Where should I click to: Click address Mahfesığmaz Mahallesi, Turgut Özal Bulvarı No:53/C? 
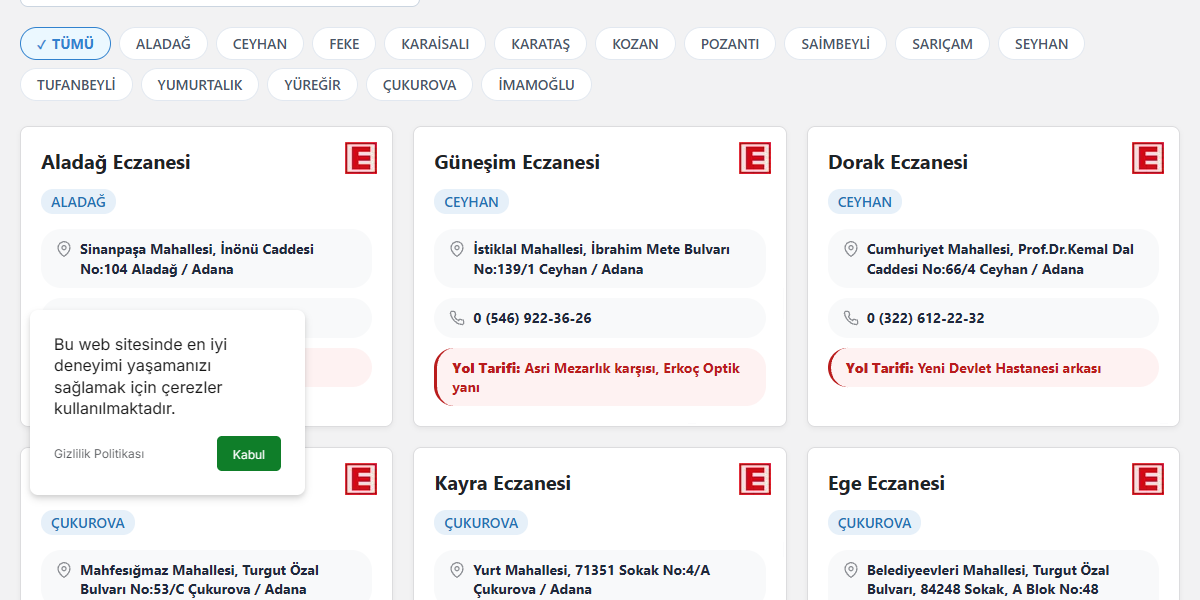pyautogui.click(x=200, y=580)
